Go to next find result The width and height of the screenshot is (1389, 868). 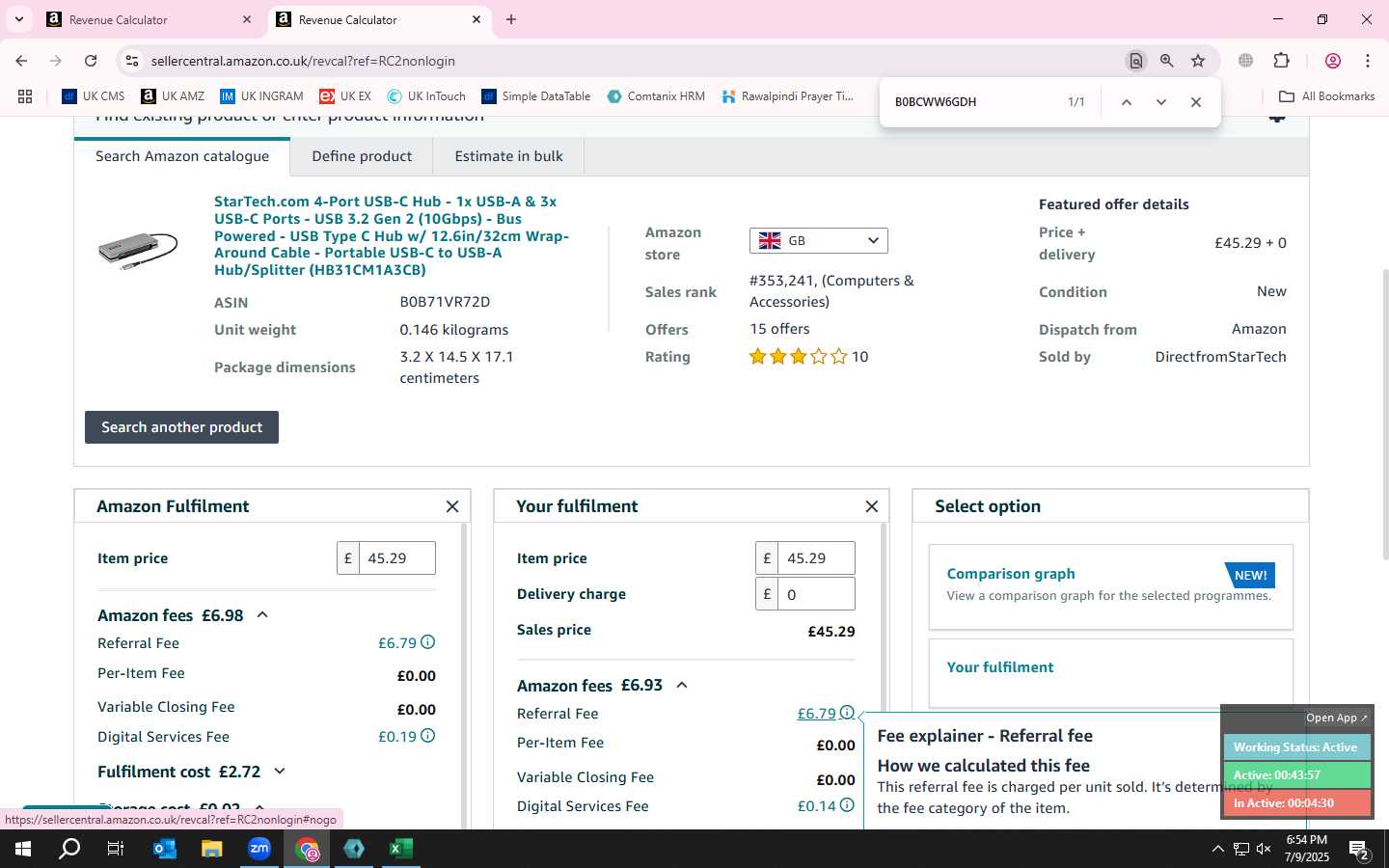(x=1161, y=102)
